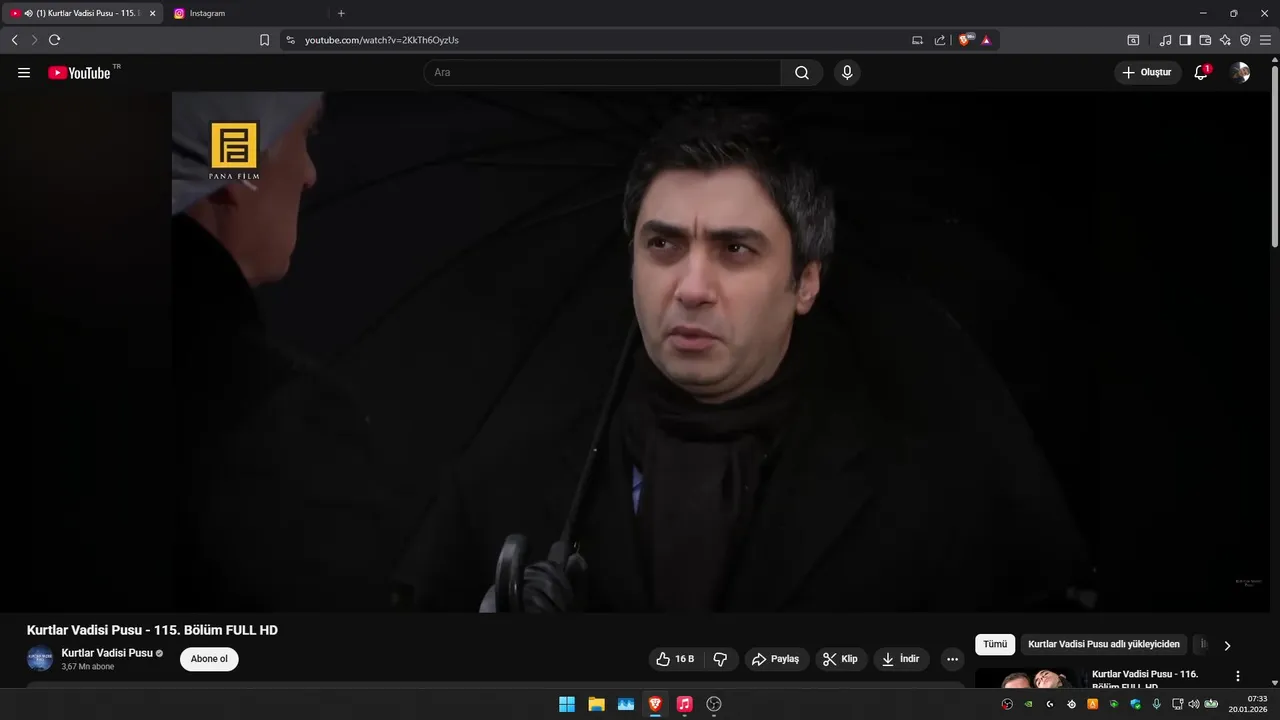The width and height of the screenshot is (1280, 720).
Task: Open Brave Leo AI sparkle icon
Action: 1225,40
